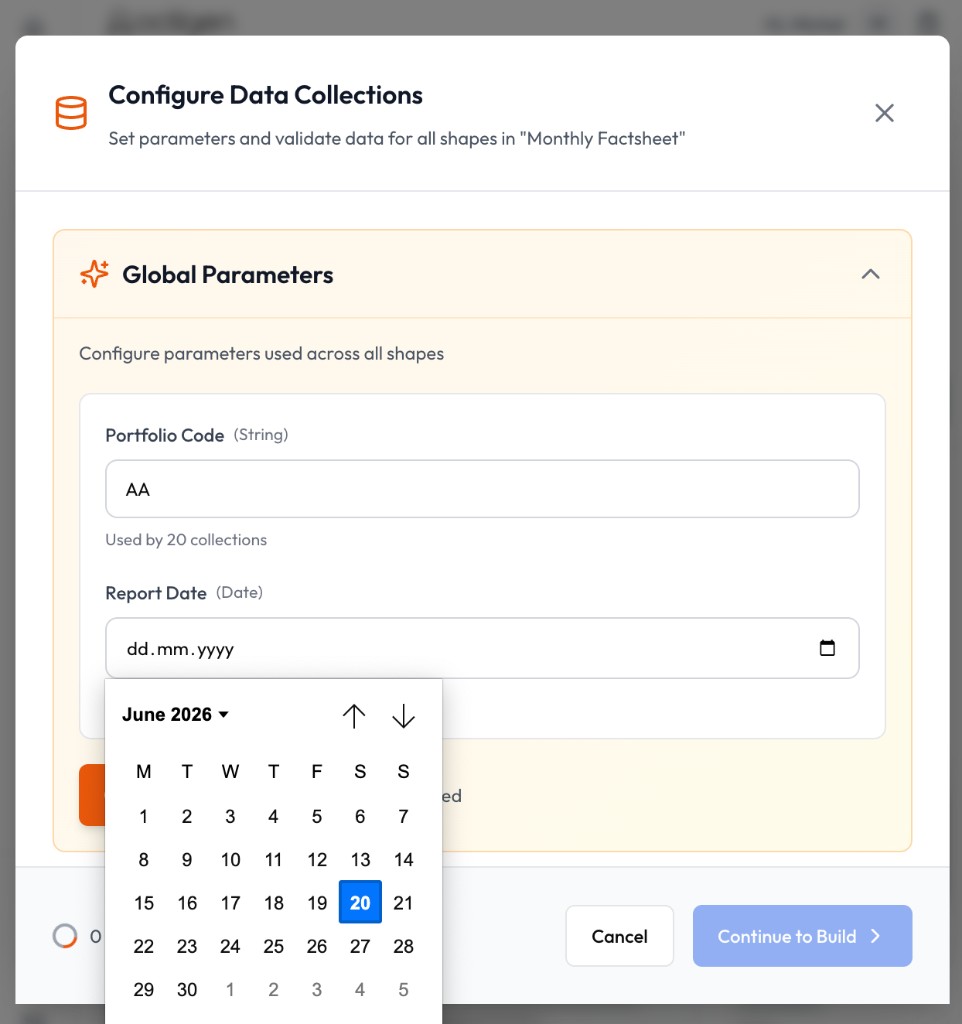The width and height of the screenshot is (962, 1024).
Task: Open the June 2026 month dropdown
Action: point(175,714)
